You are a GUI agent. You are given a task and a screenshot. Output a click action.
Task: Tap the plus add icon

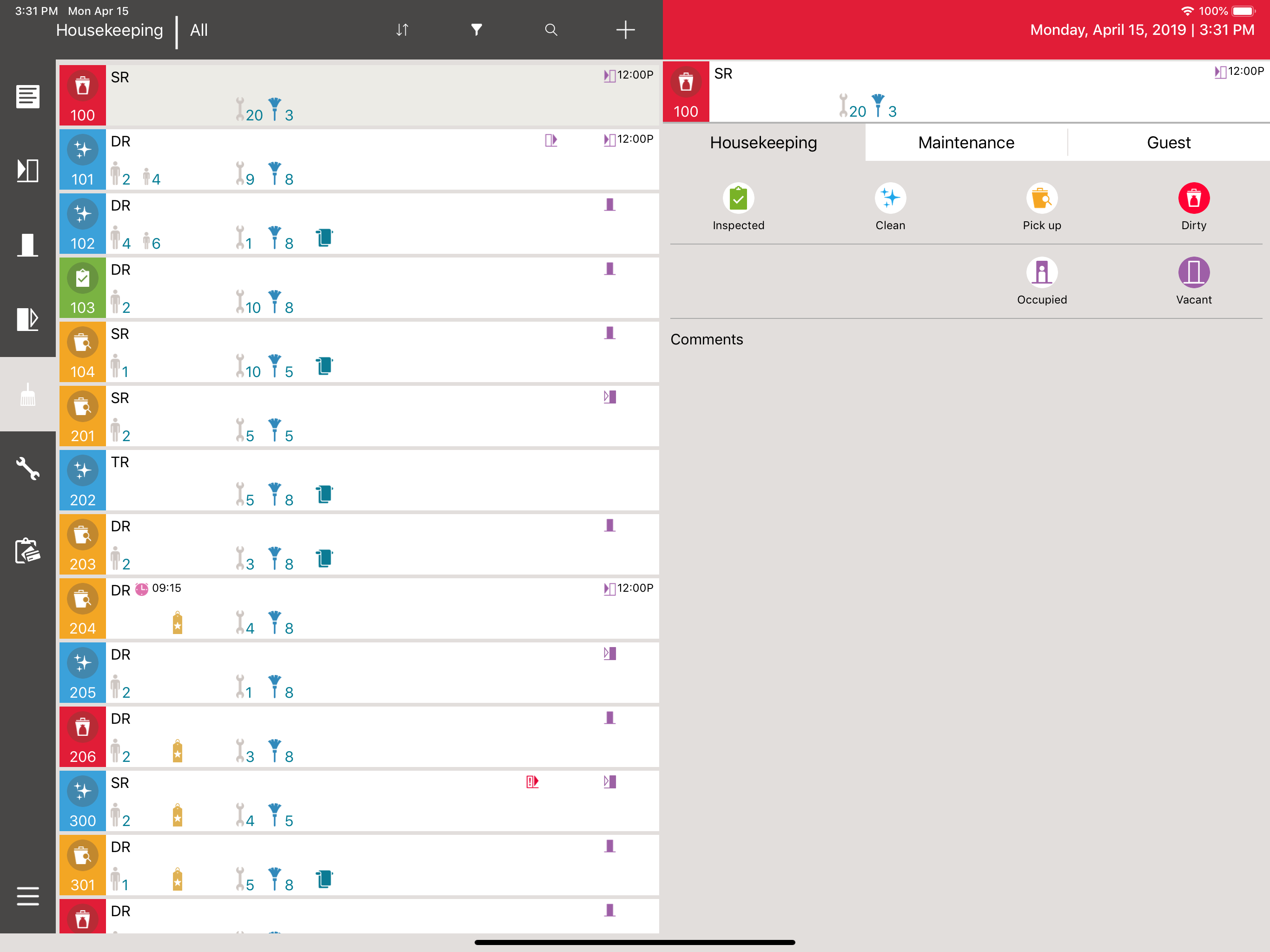click(625, 30)
